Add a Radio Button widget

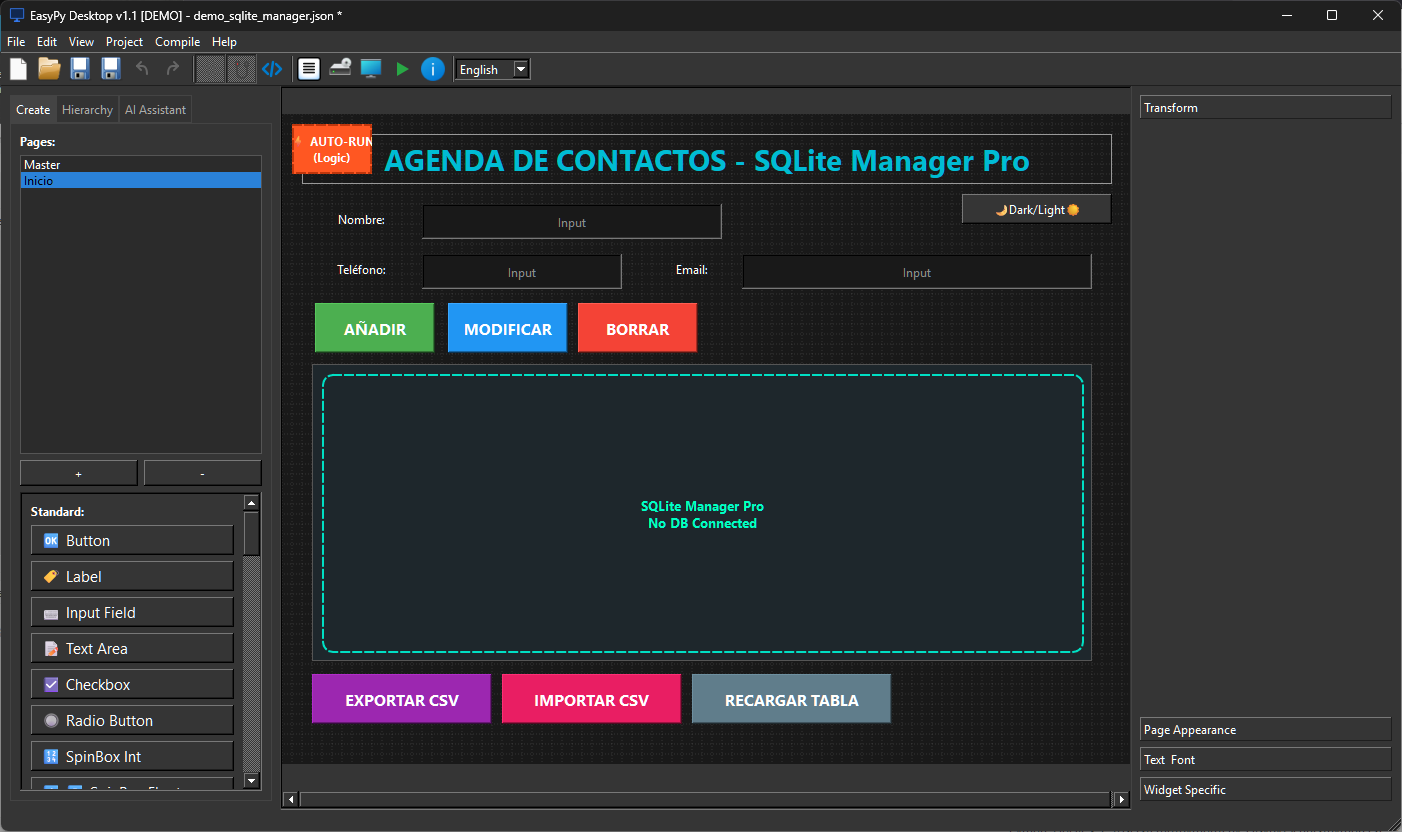(132, 720)
